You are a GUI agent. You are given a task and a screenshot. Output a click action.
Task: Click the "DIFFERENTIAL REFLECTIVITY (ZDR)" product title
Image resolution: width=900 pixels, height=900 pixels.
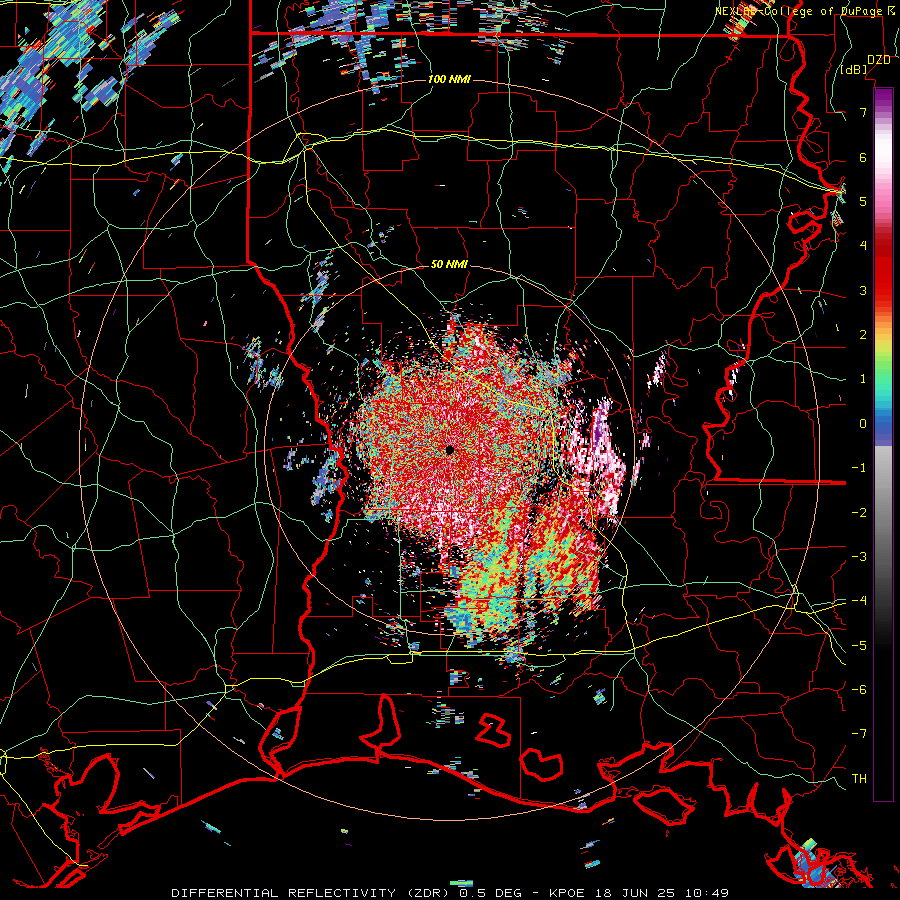(312, 893)
